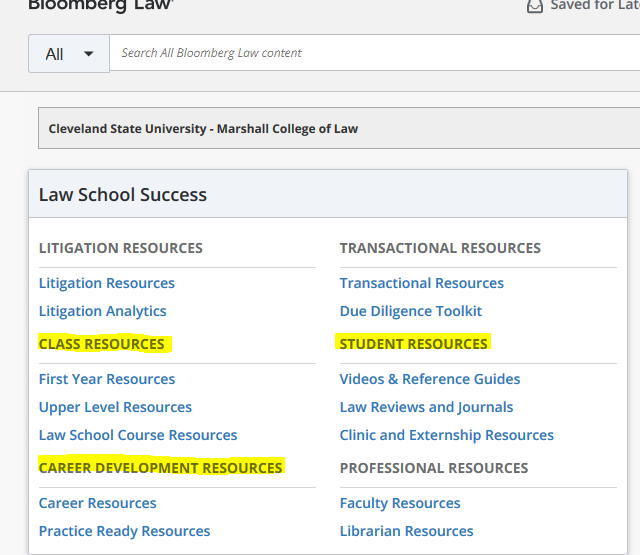The height and width of the screenshot is (555, 640).
Task: Open Law School Course Resources
Action: (x=138, y=435)
